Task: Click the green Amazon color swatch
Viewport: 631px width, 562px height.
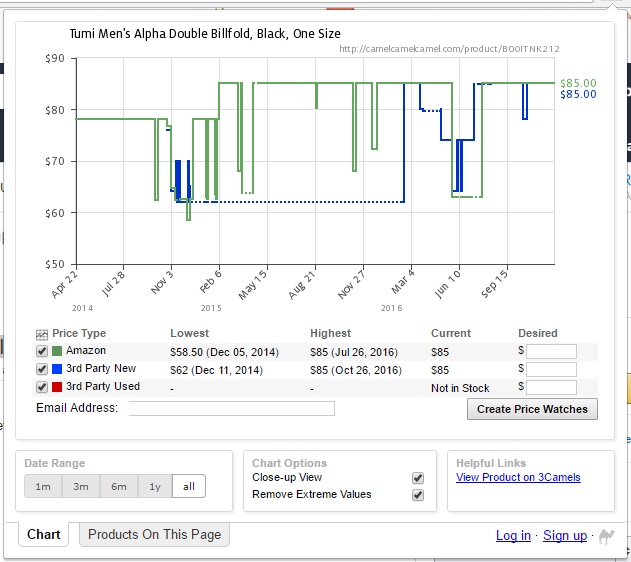Action: (x=58, y=351)
